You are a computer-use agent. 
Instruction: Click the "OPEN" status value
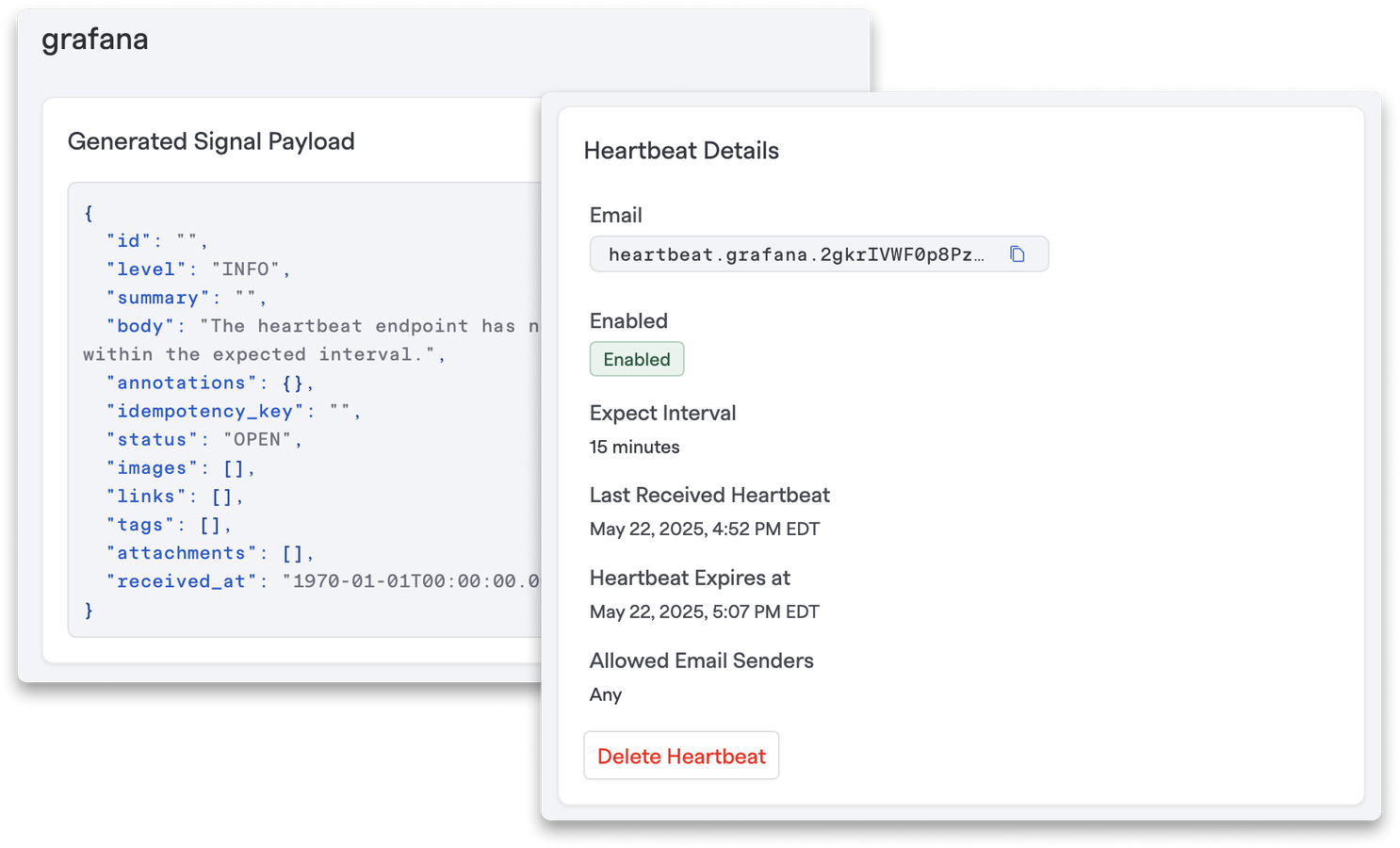click(257, 440)
